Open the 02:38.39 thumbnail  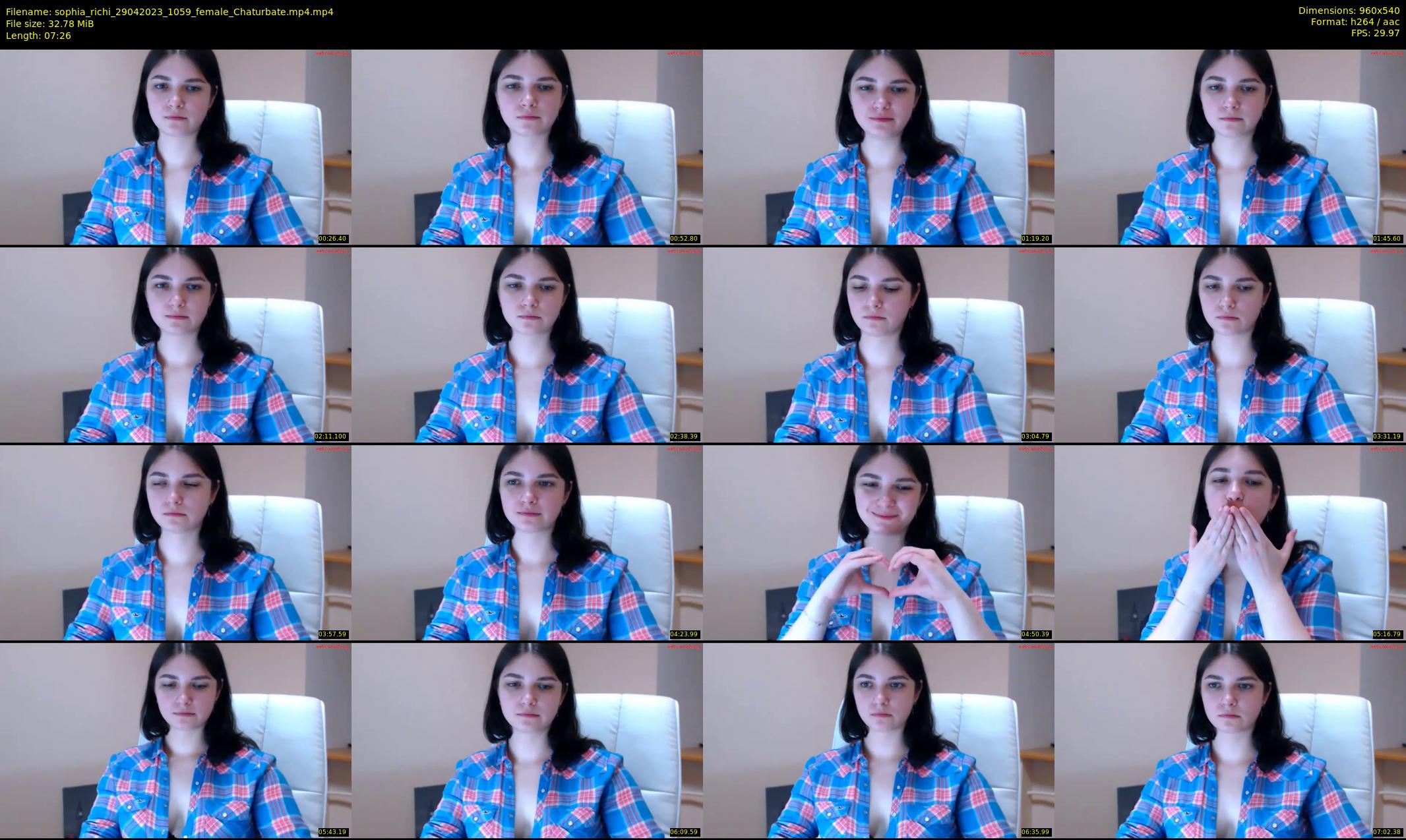coord(527,345)
